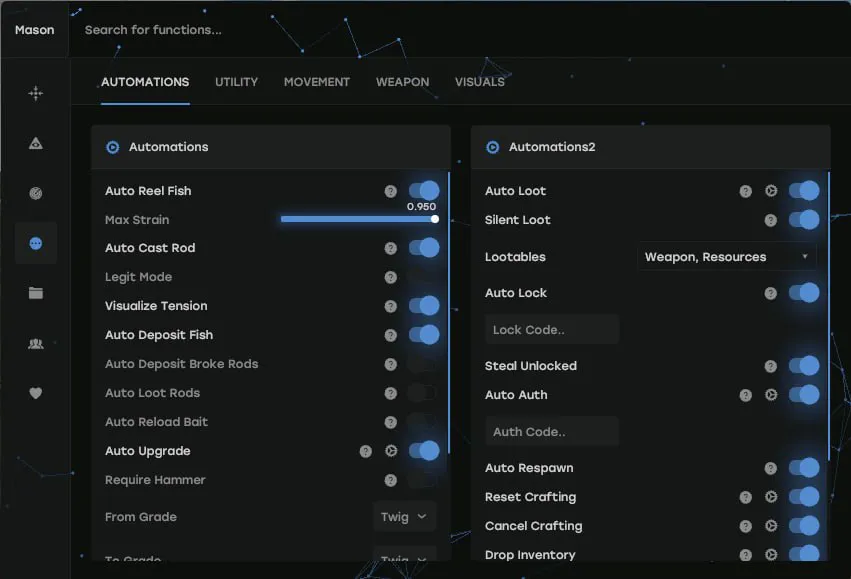Disable Steal Unlocked toggle
Image resolution: width=851 pixels, height=579 pixels.
(x=804, y=366)
